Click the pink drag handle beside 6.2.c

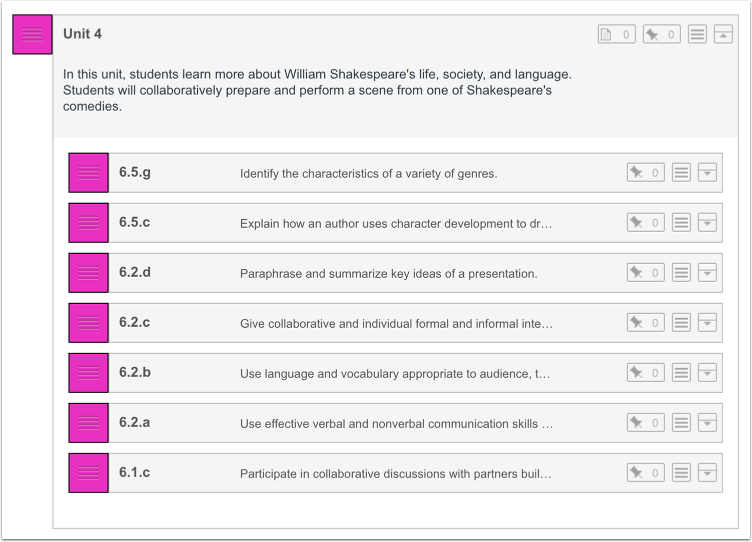[88, 323]
